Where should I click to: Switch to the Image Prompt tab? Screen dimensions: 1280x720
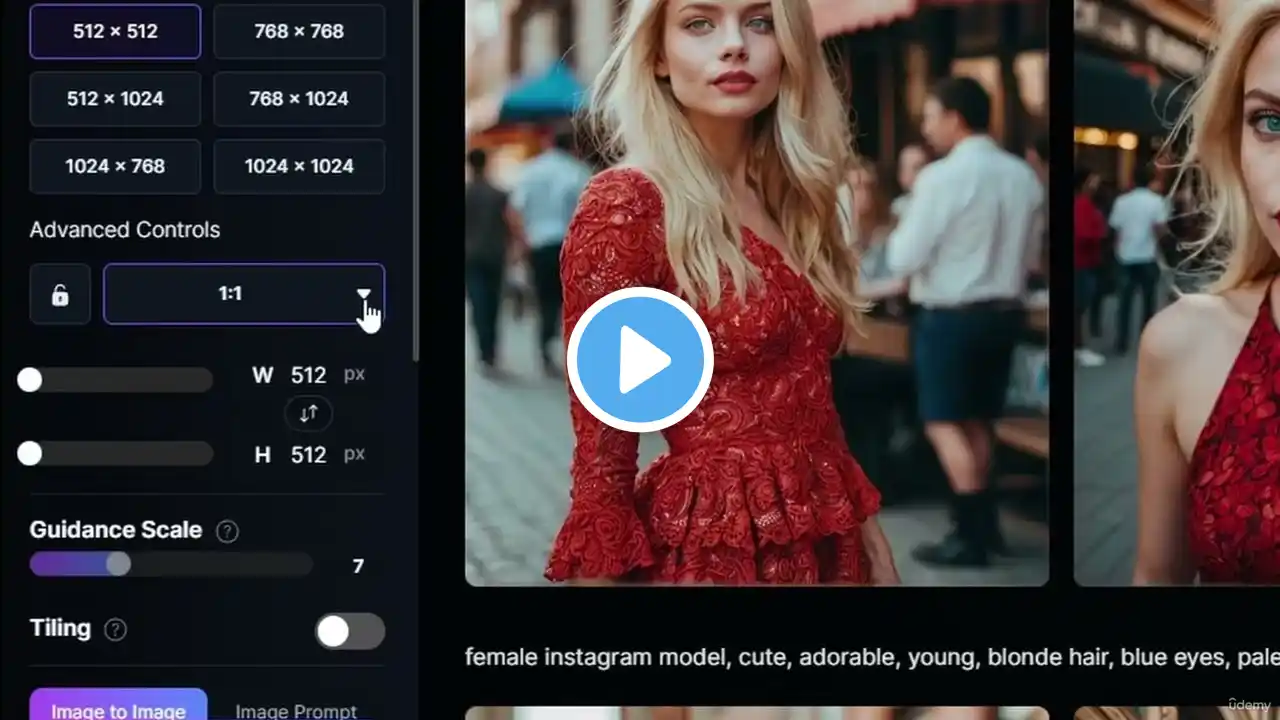tap(296, 708)
